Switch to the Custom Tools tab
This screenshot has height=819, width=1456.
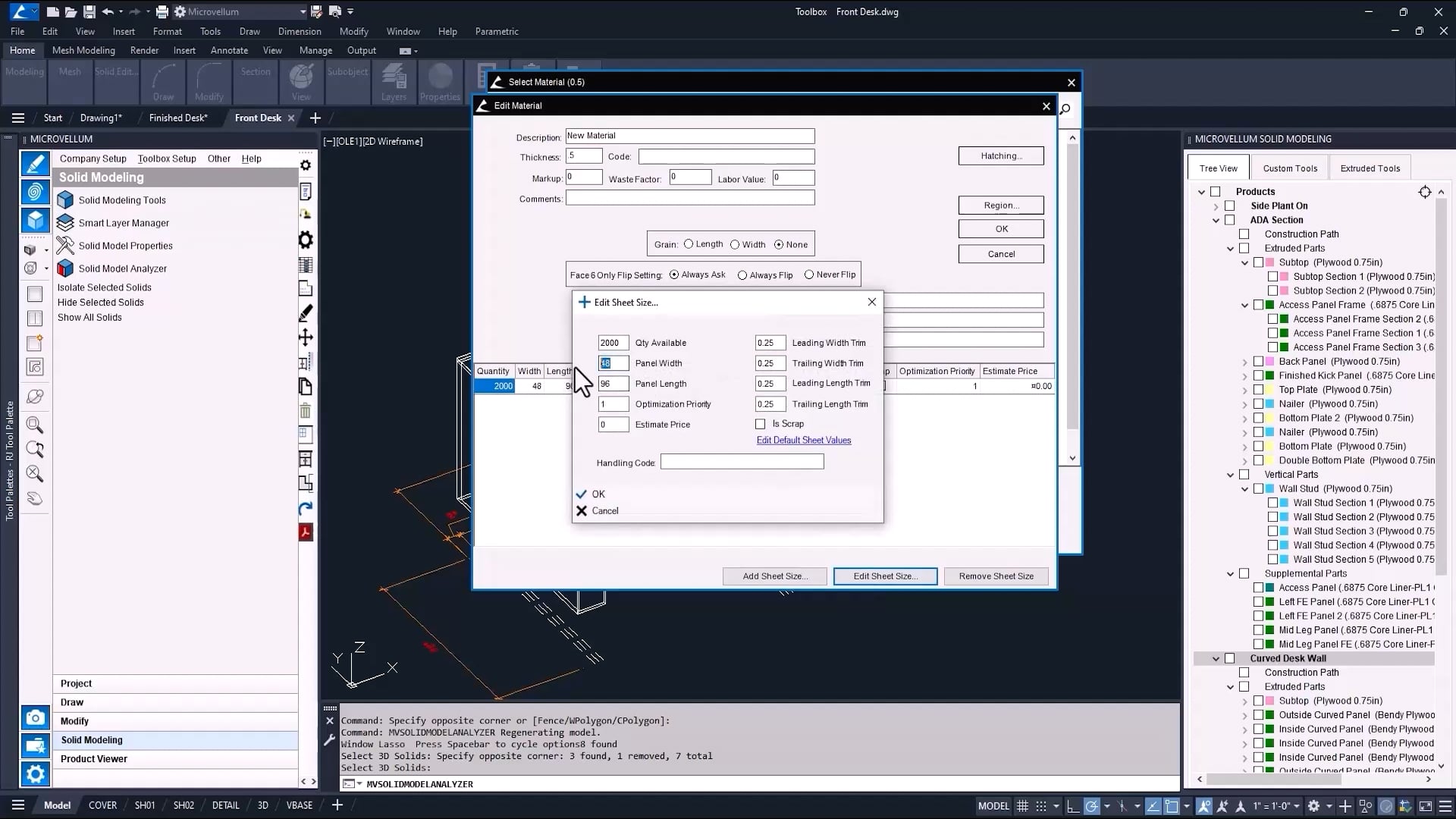[x=1290, y=167]
